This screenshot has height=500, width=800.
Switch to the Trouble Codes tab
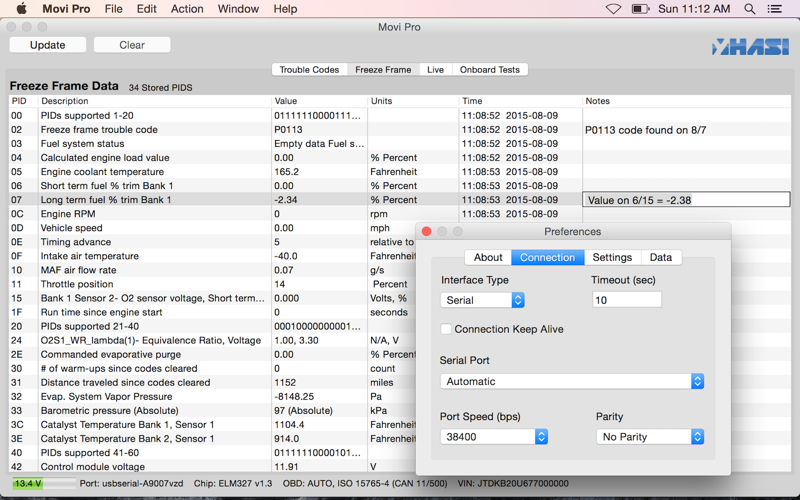tap(309, 69)
